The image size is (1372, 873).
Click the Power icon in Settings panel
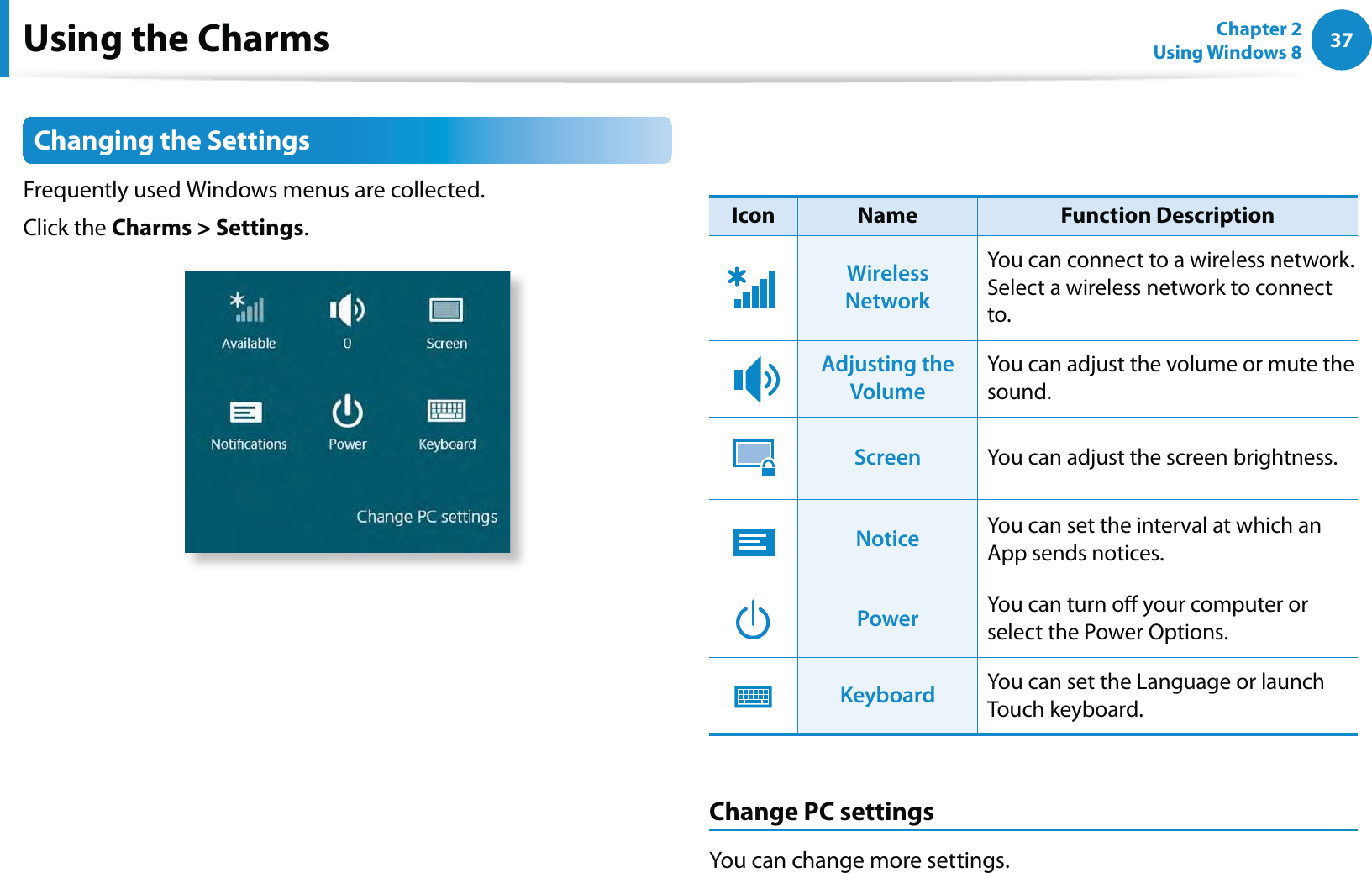347,412
